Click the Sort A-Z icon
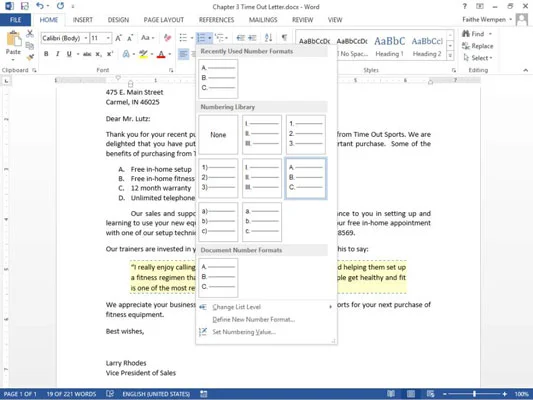 268,38
